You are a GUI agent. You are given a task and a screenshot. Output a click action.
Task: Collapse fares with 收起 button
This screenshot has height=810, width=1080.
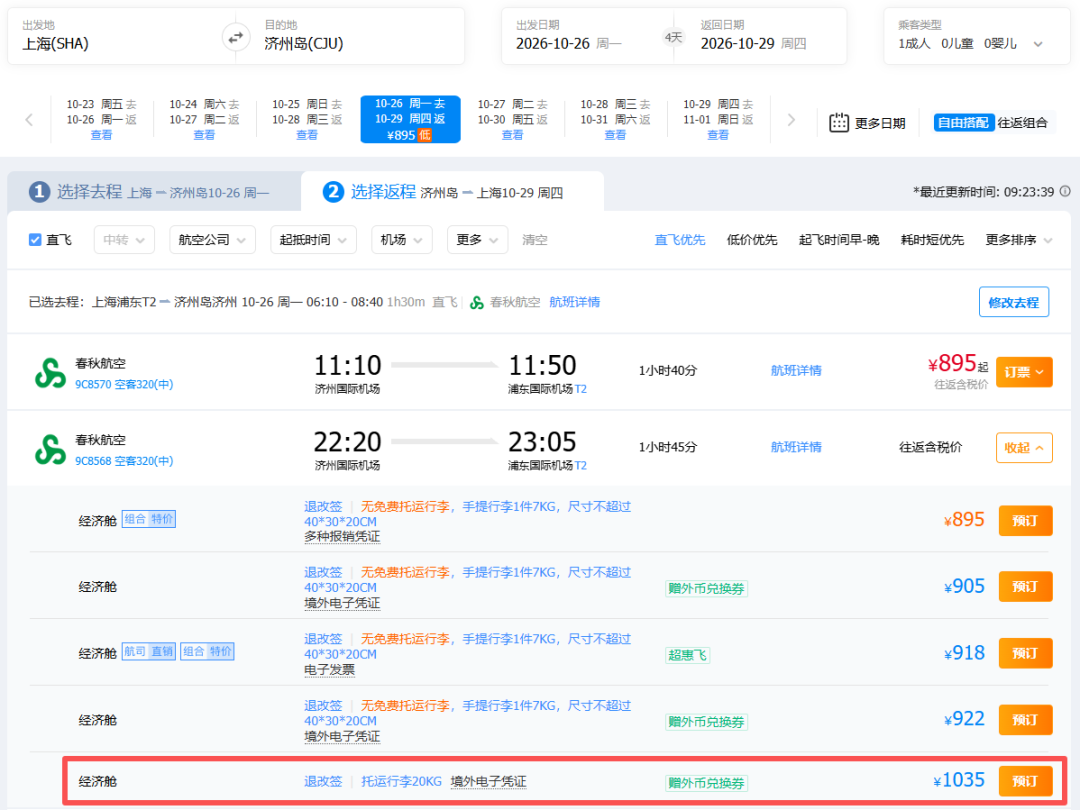point(1024,448)
